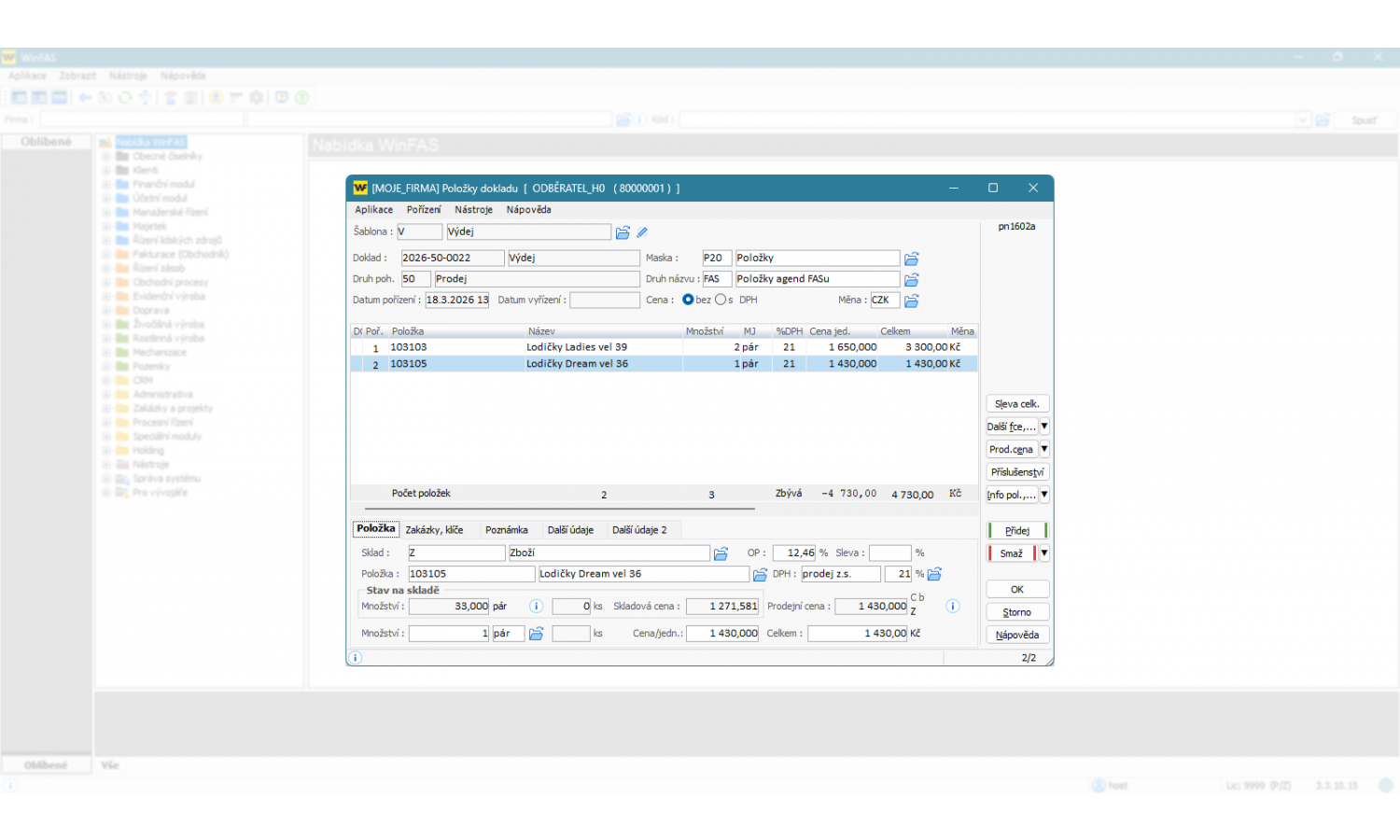The width and height of the screenshot is (1400, 840).
Task: Select row 'Lodičky Ladies vel 39'
Action: pyautogui.click(x=576, y=347)
